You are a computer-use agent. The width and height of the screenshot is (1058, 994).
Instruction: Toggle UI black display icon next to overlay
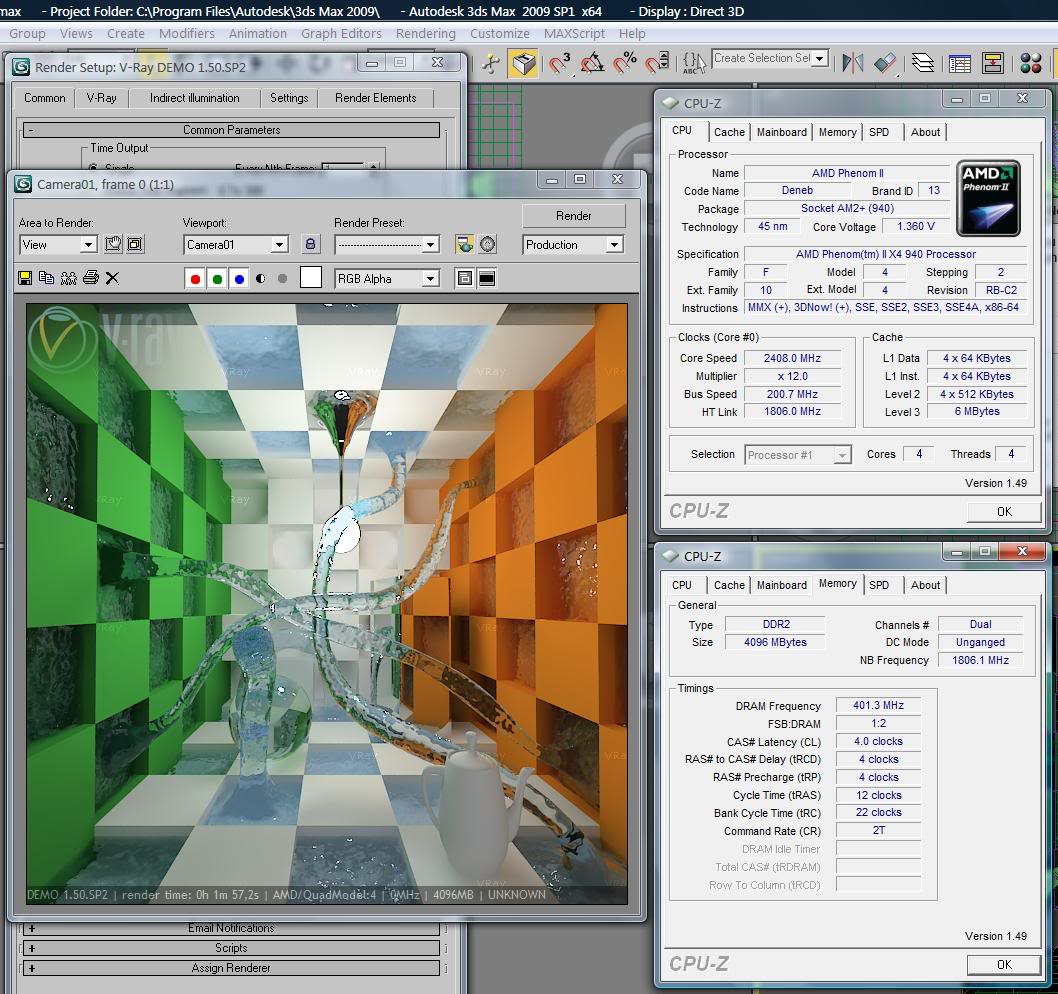(x=486, y=278)
